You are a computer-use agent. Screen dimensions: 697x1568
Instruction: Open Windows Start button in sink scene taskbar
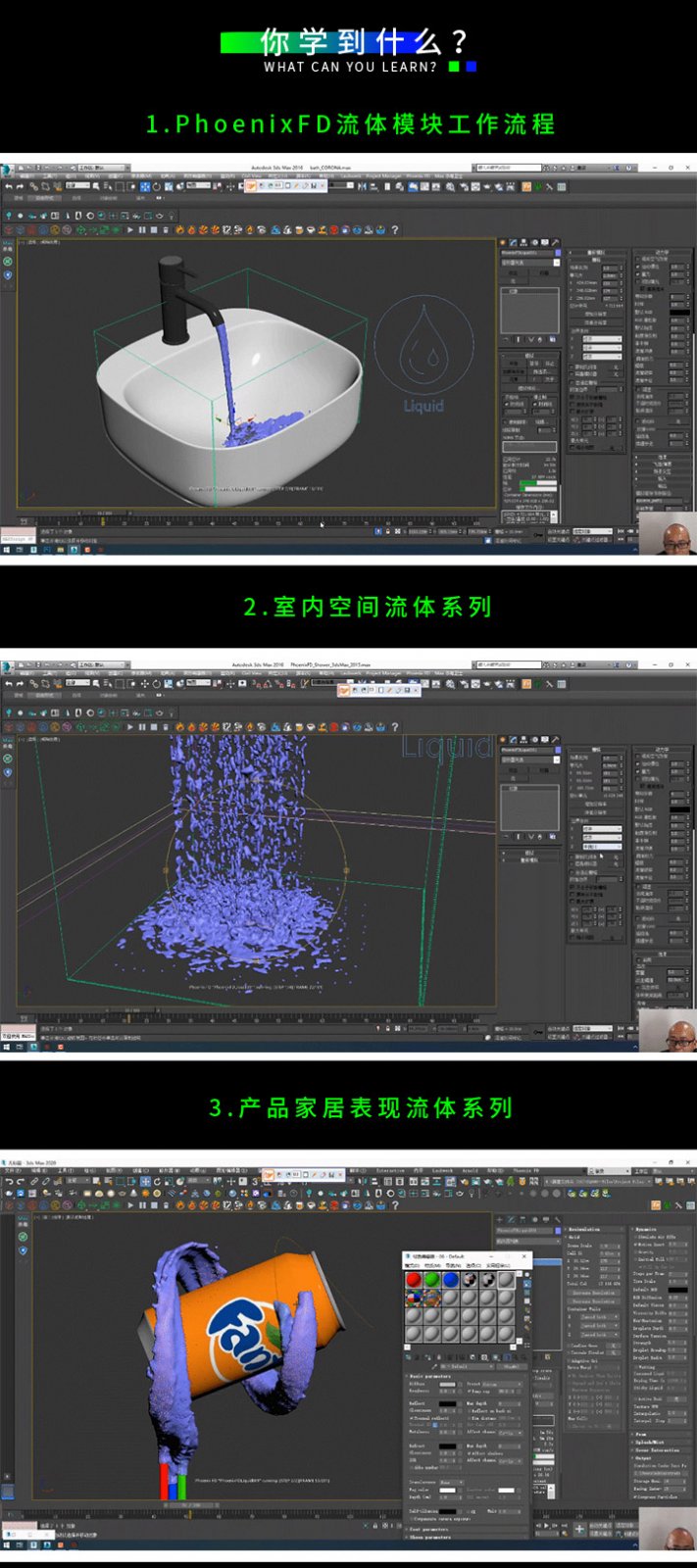[x=6, y=550]
